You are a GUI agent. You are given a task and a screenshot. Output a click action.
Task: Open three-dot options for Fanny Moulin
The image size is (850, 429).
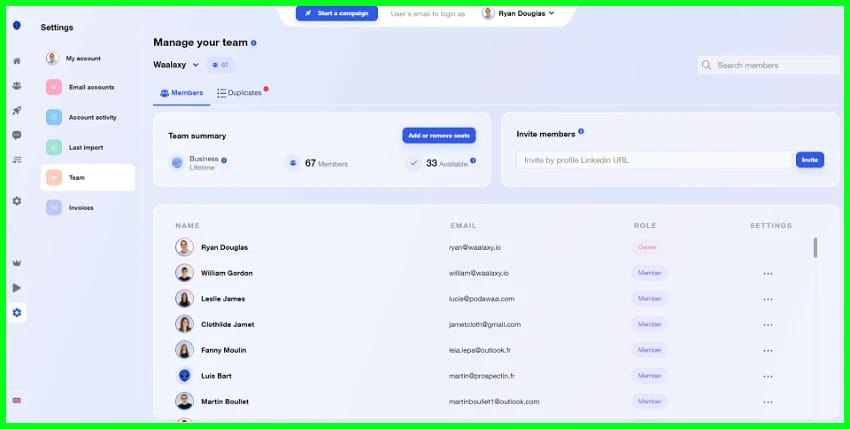click(x=768, y=350)
